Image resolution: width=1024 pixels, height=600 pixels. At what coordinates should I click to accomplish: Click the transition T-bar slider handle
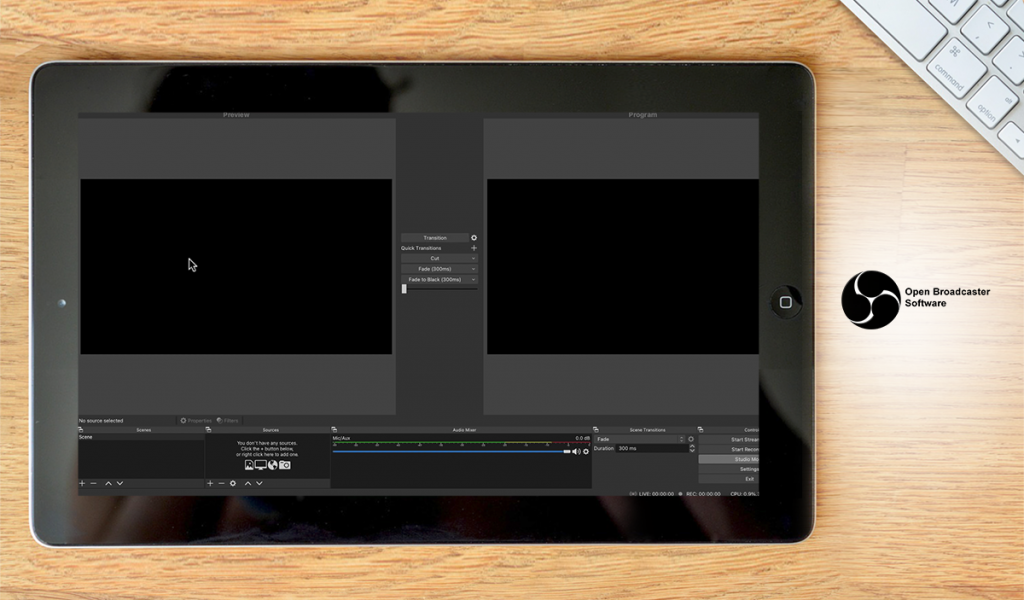[x=404, y=289]
